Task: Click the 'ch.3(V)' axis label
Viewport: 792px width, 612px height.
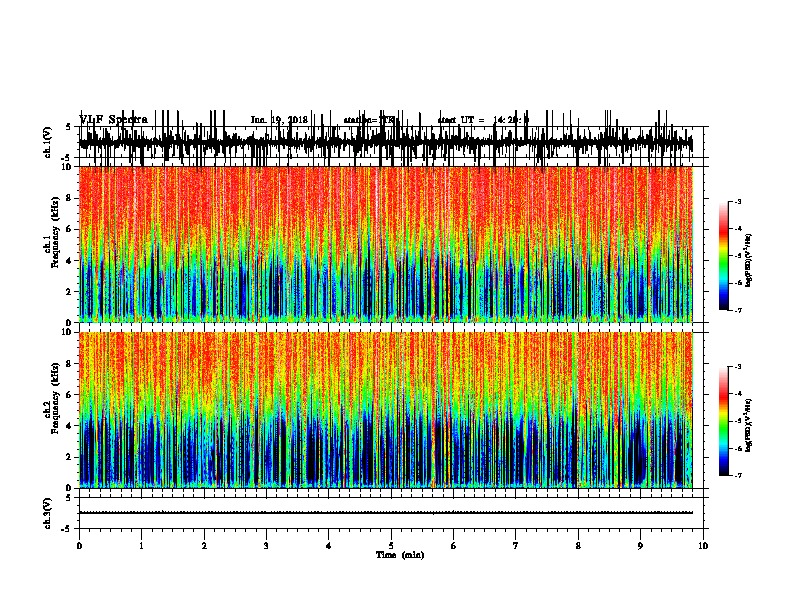Action: pyautogui.click(x=48, y=513)
